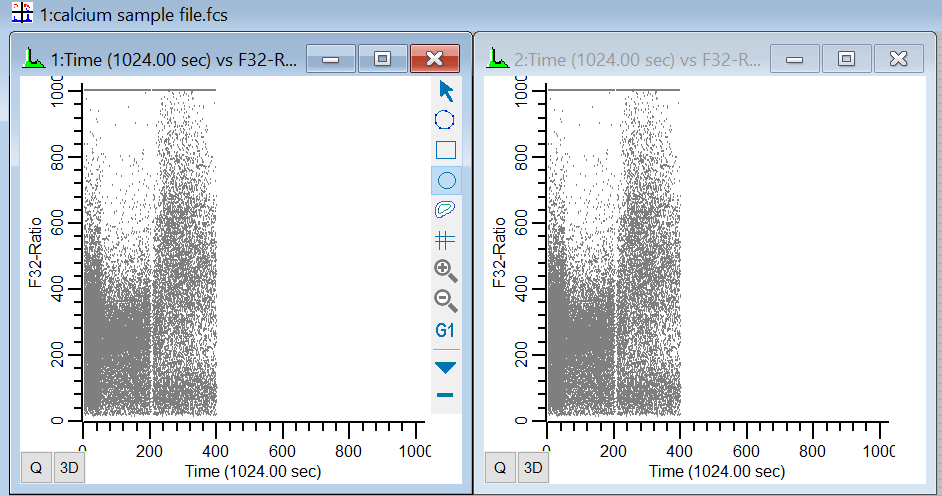Click the zoom out magnifier tool
This screenshot has height=496, width=942.
click(x=446, y=300)
